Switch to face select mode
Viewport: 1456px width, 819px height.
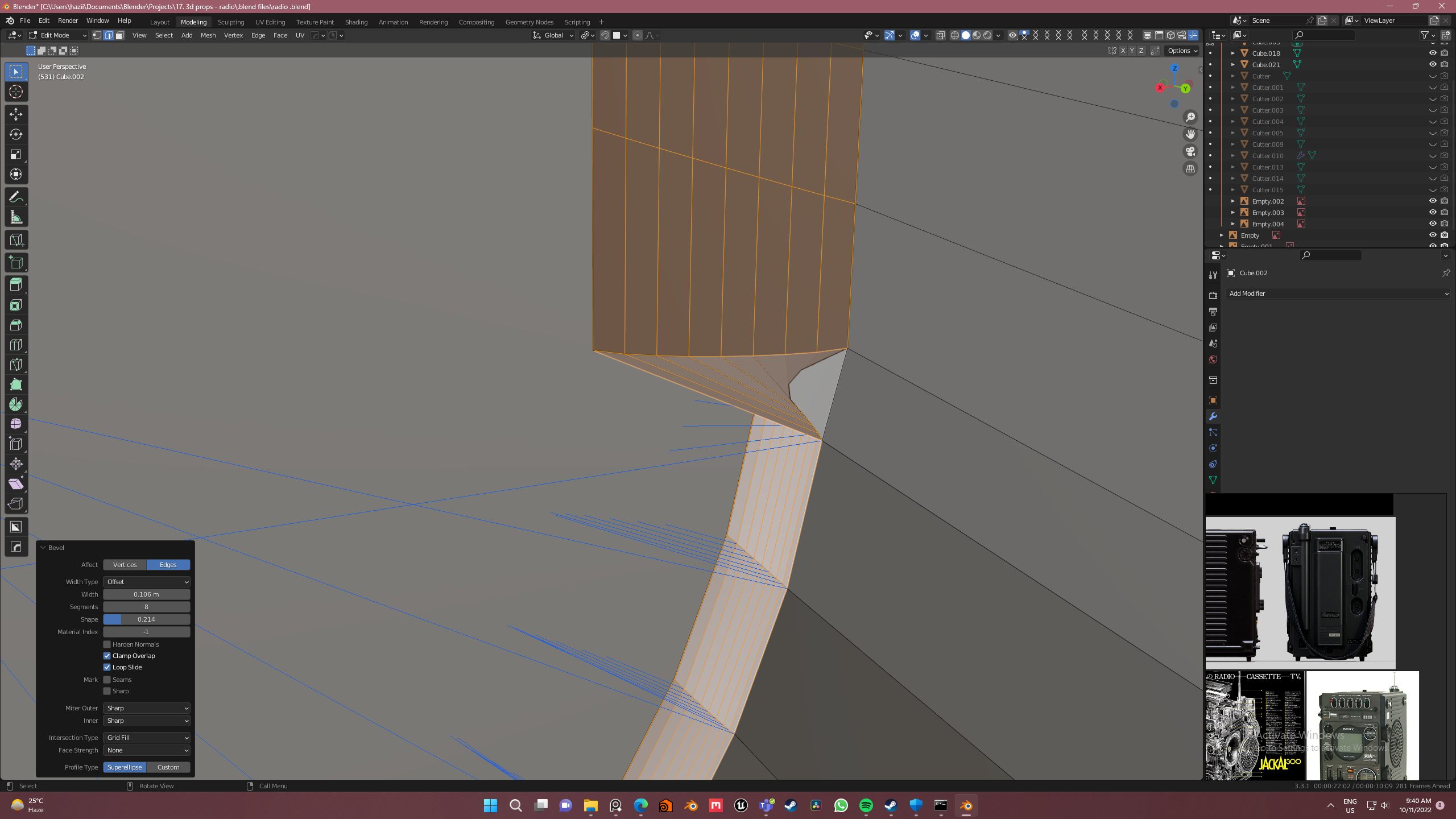(x=119, y=35)
